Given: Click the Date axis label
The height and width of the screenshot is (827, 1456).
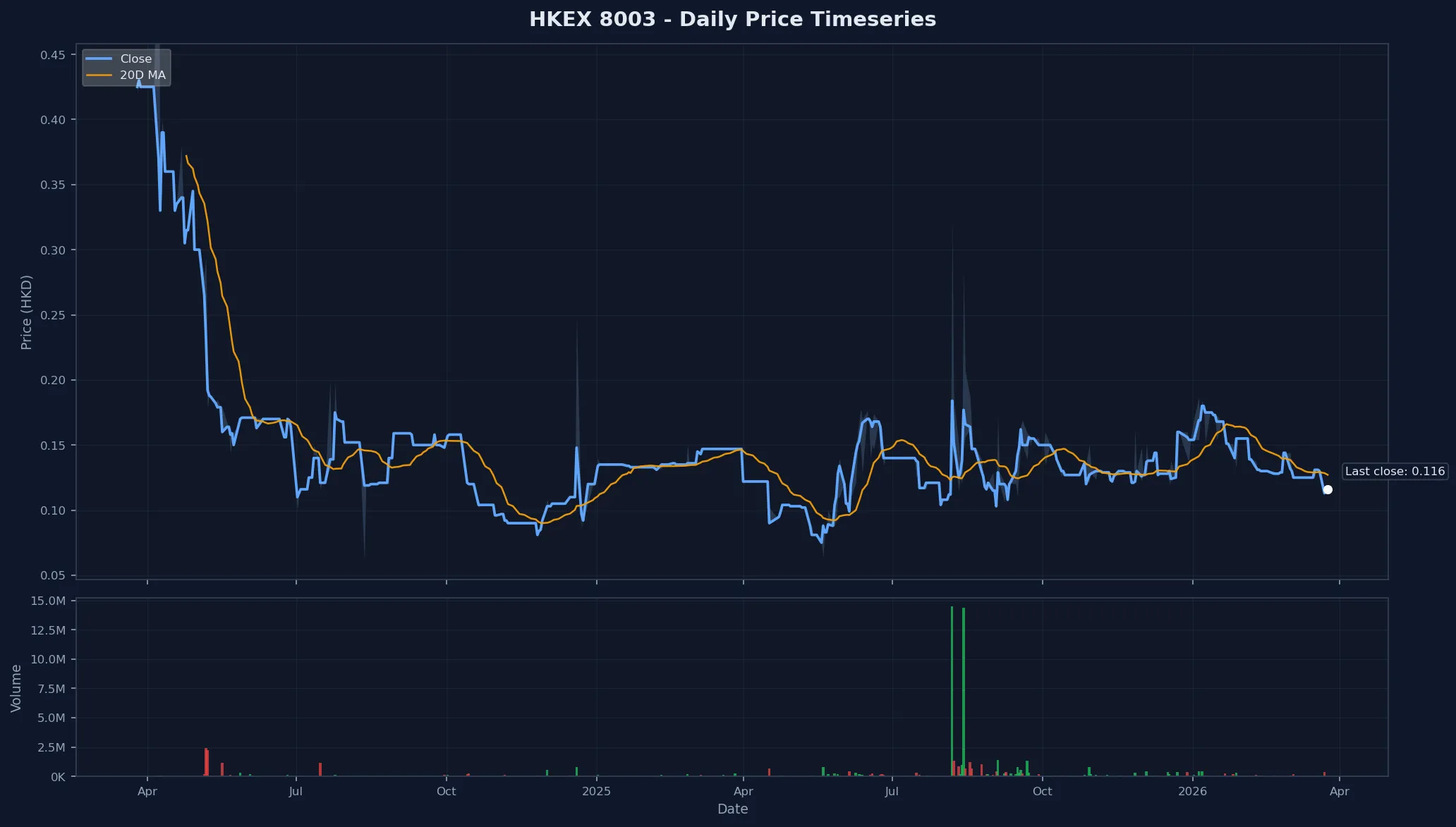Looking at the screenshot, I should 733,809.
